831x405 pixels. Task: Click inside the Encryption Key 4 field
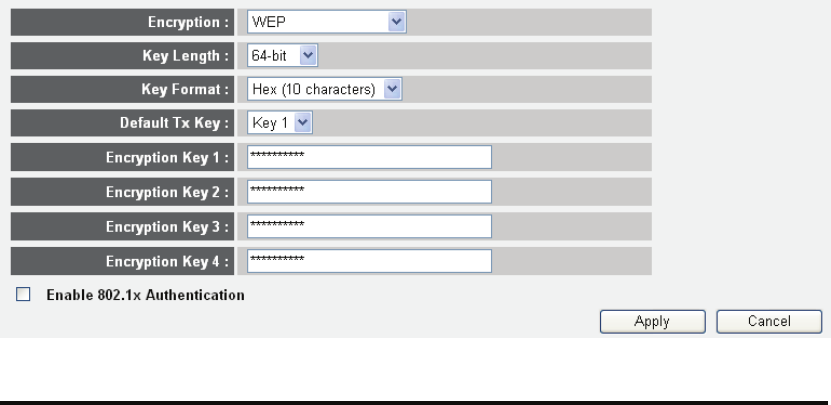370,261
